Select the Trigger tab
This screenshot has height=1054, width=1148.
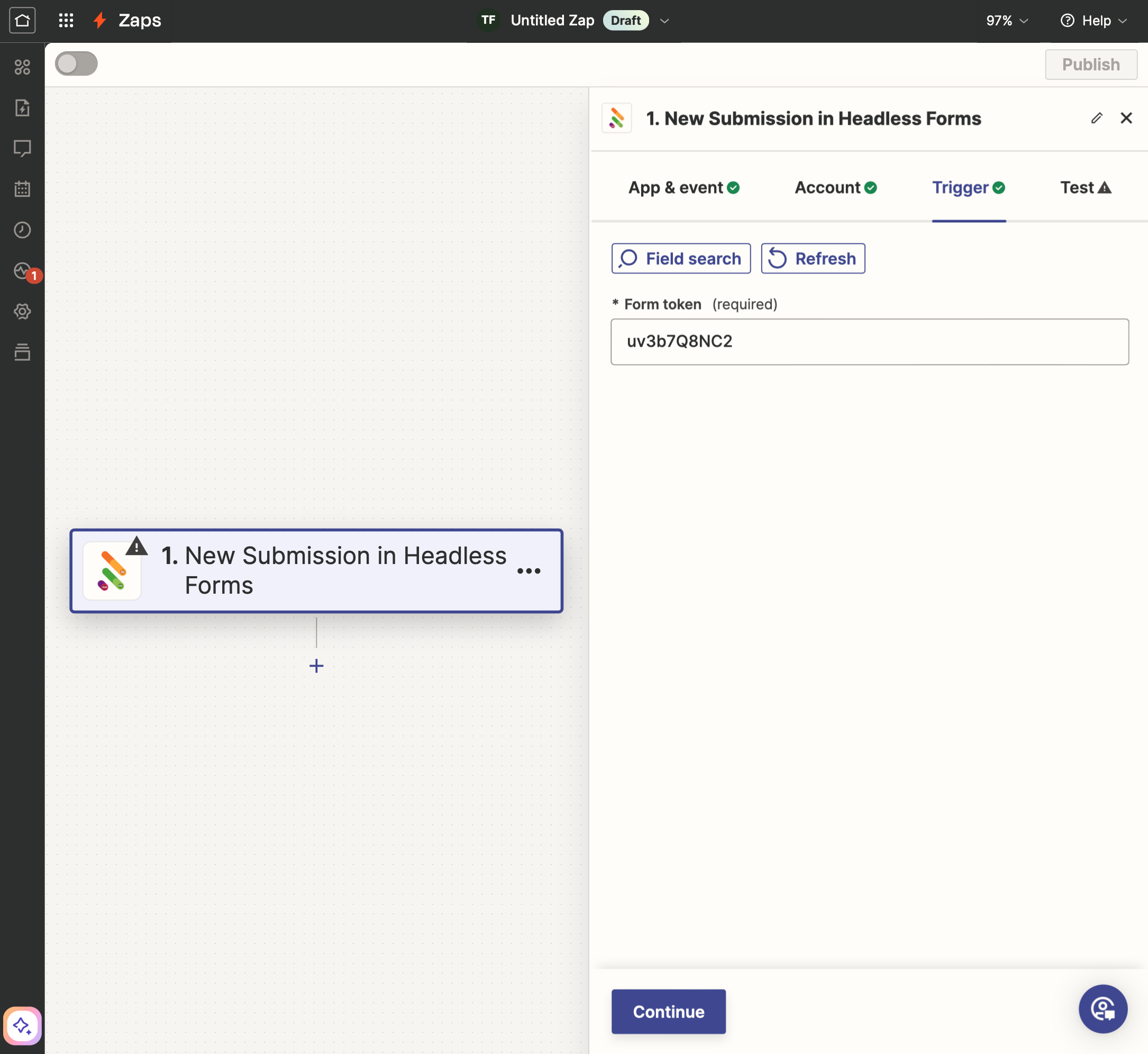968,188
